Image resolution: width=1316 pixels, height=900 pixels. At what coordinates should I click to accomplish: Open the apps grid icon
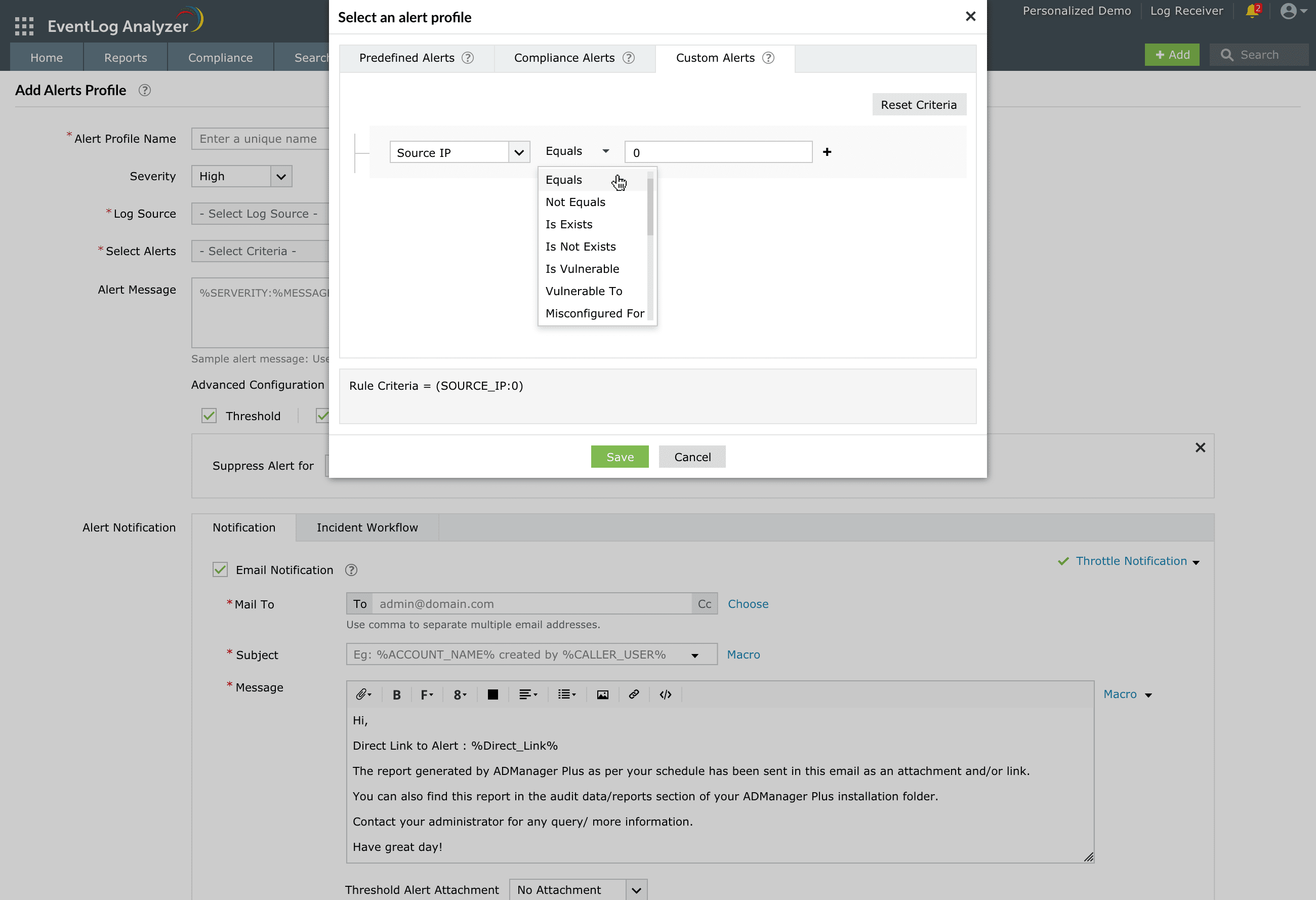point(24,26)
